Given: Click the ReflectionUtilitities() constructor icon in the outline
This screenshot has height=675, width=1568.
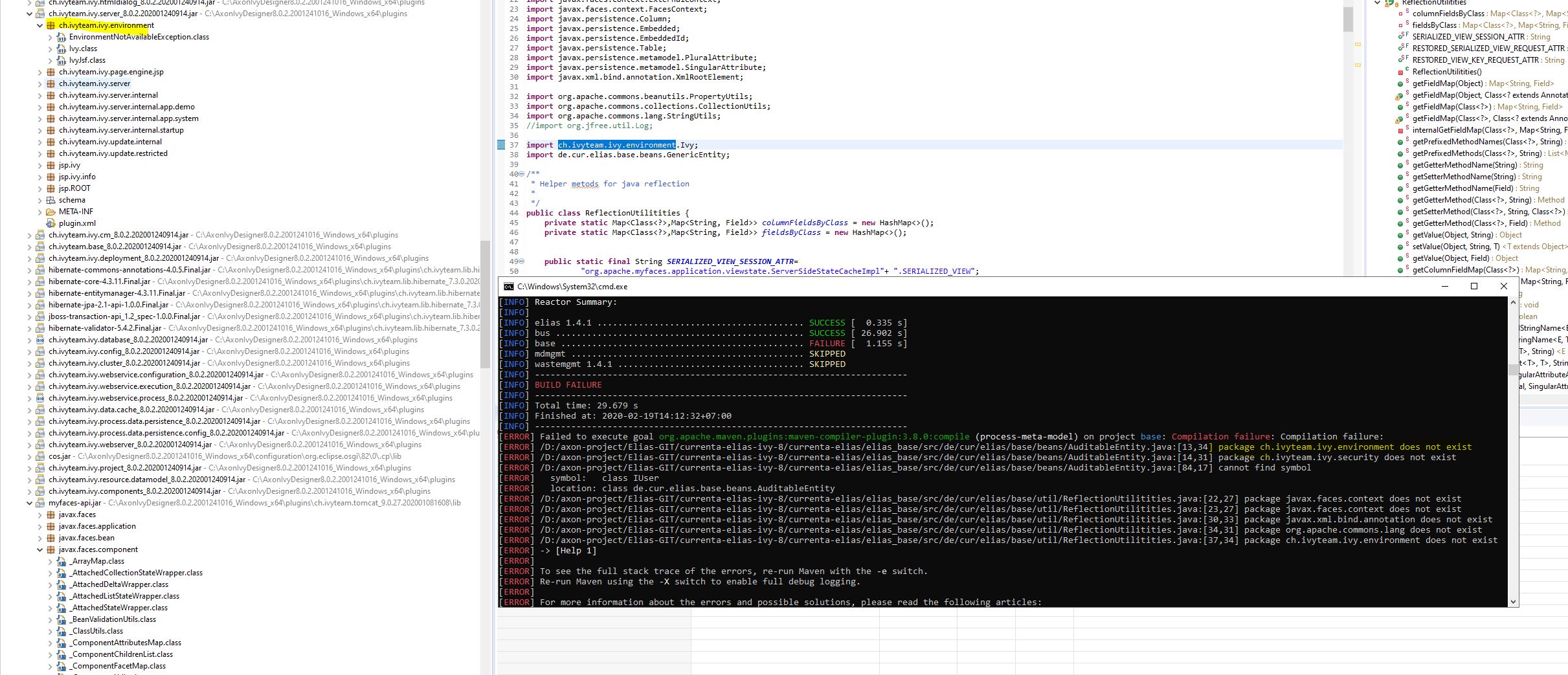Looking at the screenshot, I should click(x=1401, y=72).
